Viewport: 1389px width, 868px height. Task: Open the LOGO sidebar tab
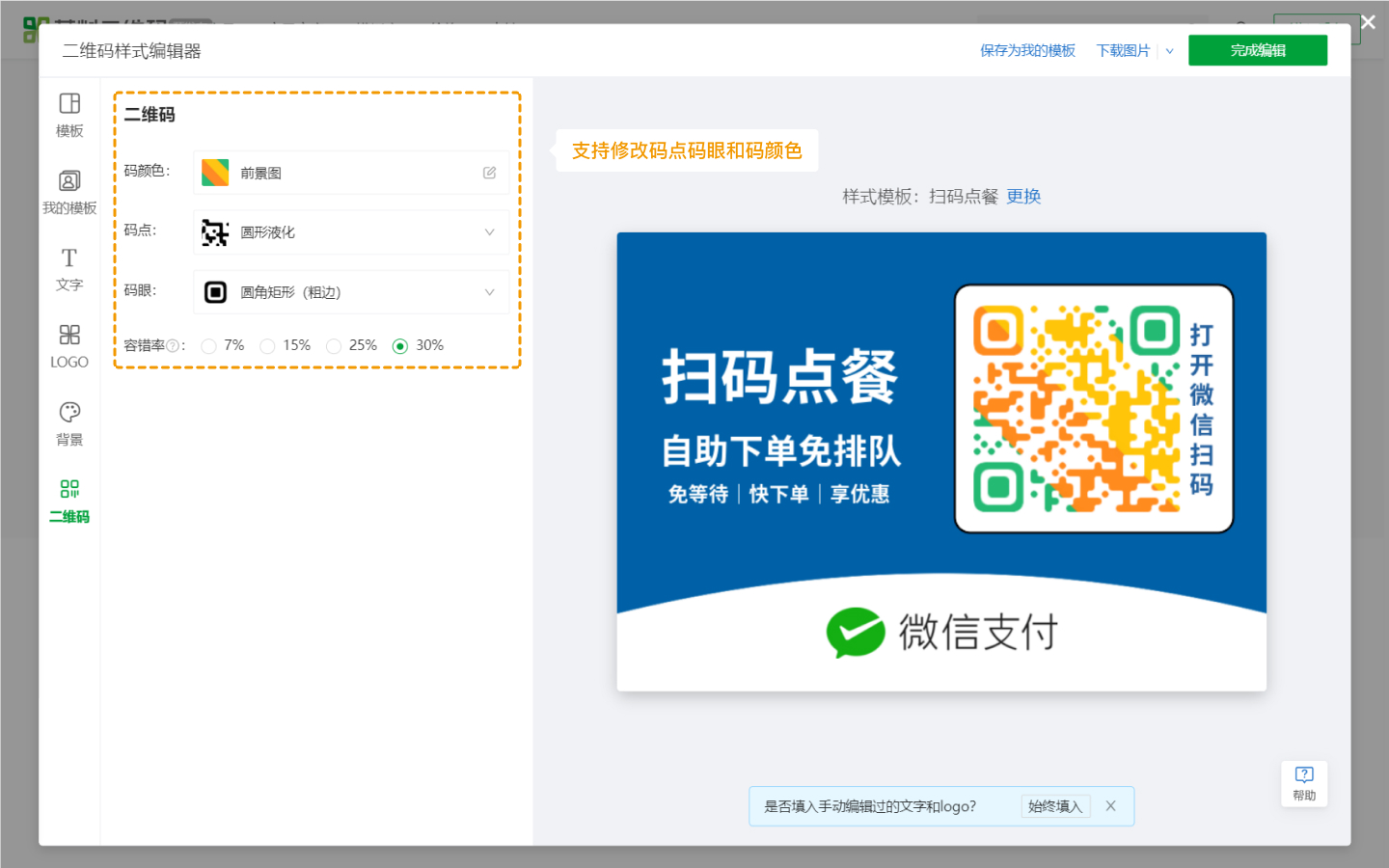point(69,347)
